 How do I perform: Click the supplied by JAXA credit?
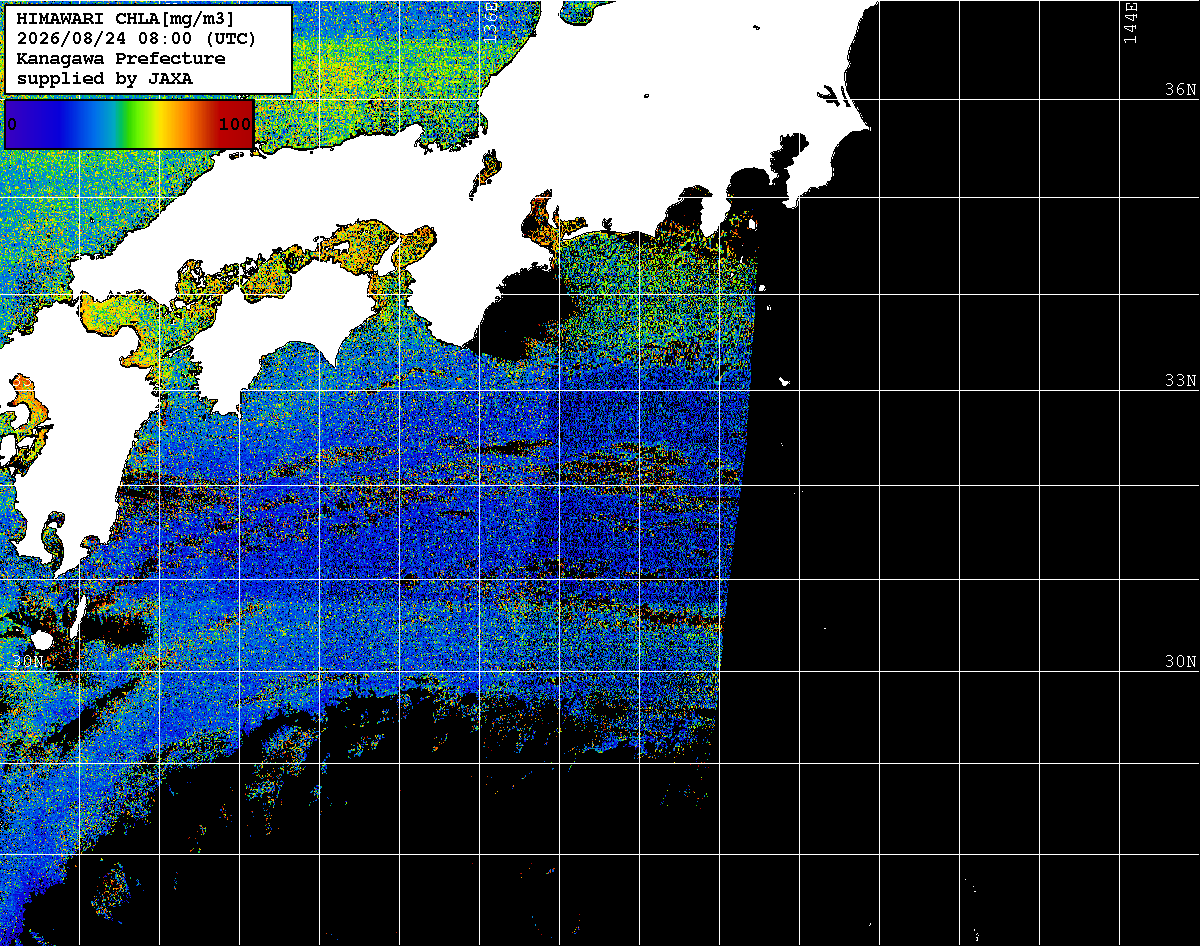[x=105, y=78]
